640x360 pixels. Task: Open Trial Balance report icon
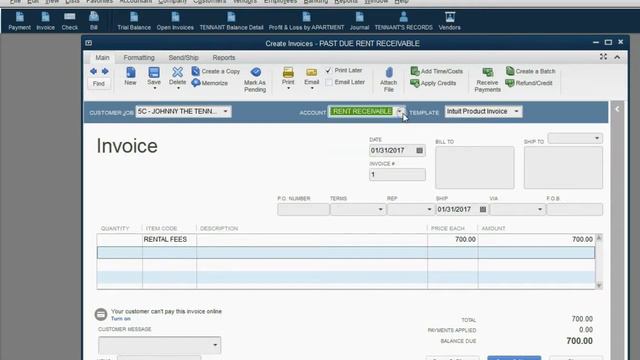134,21
